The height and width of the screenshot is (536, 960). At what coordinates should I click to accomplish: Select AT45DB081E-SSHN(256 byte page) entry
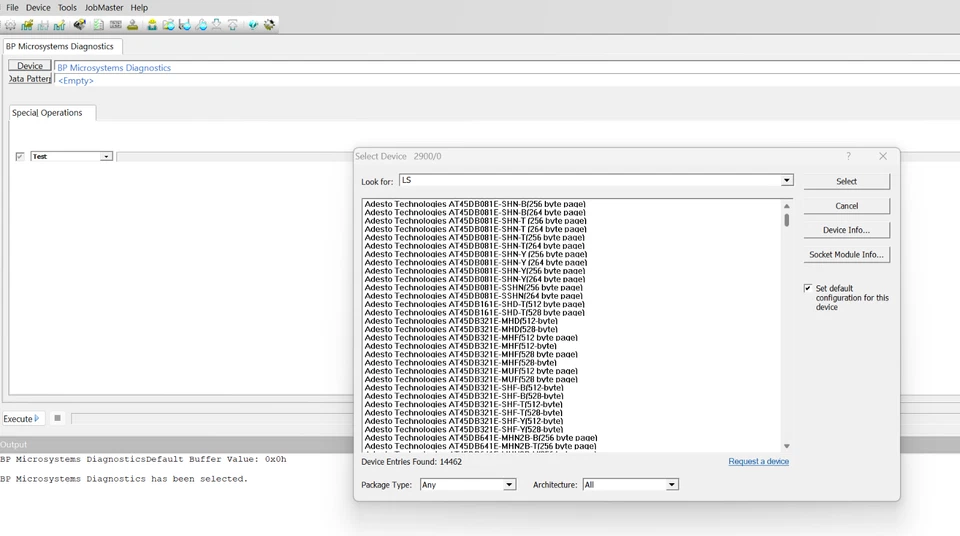pos(473,287)
